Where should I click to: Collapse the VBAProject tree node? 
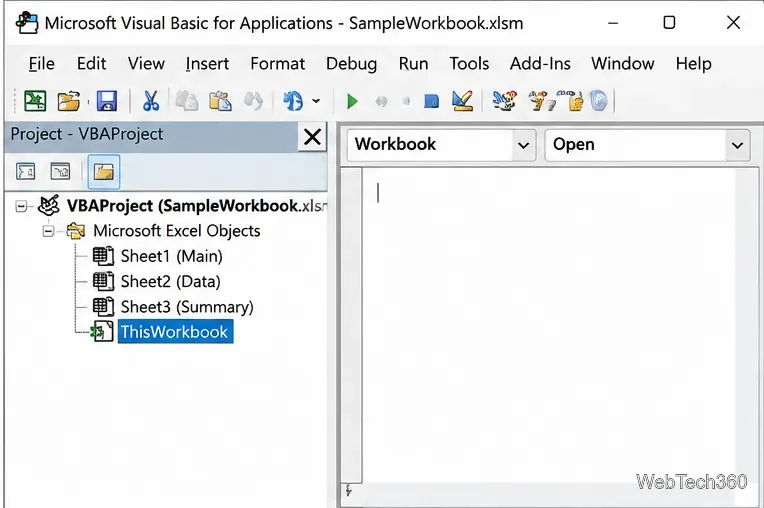[x=21, y=206]
